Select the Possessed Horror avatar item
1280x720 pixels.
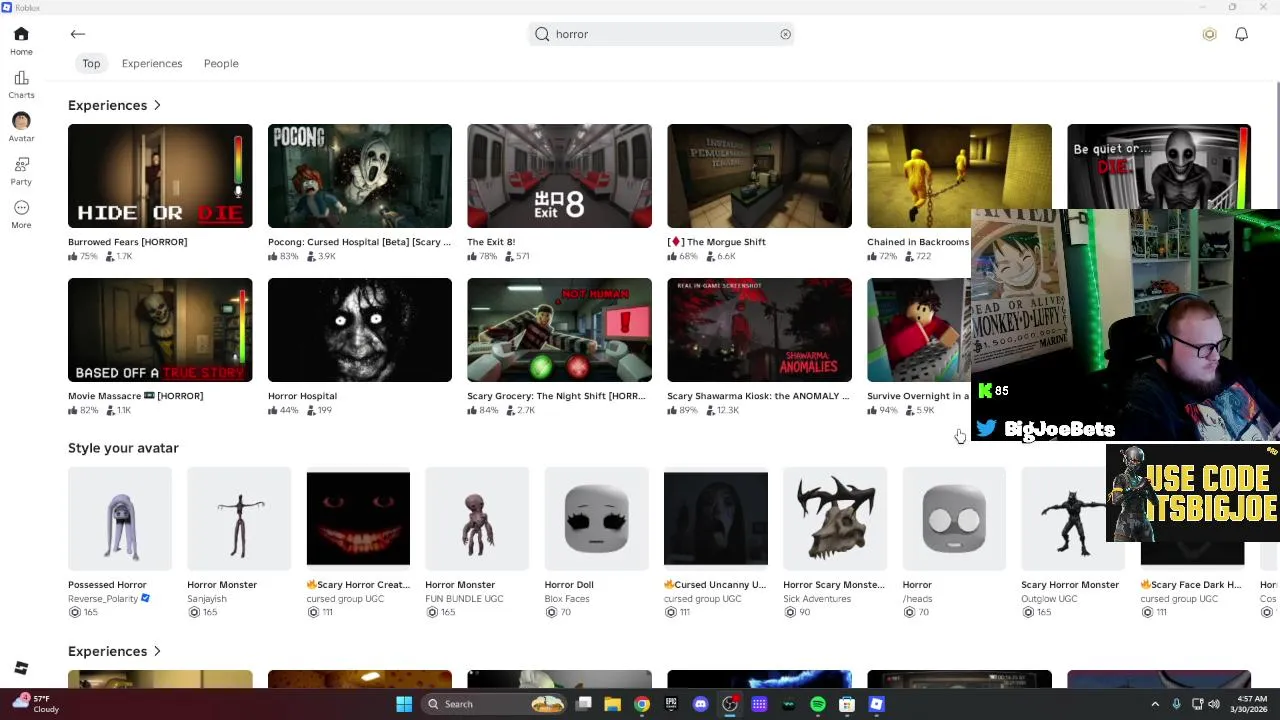(x=120, y=518)
